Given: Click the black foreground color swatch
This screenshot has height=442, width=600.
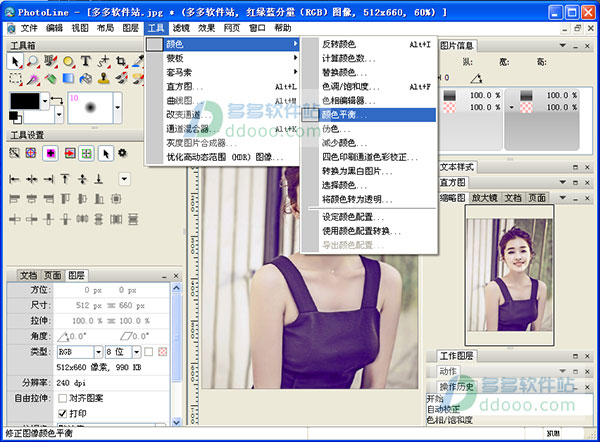Looking at the screenshot, I should click(25, 101).
